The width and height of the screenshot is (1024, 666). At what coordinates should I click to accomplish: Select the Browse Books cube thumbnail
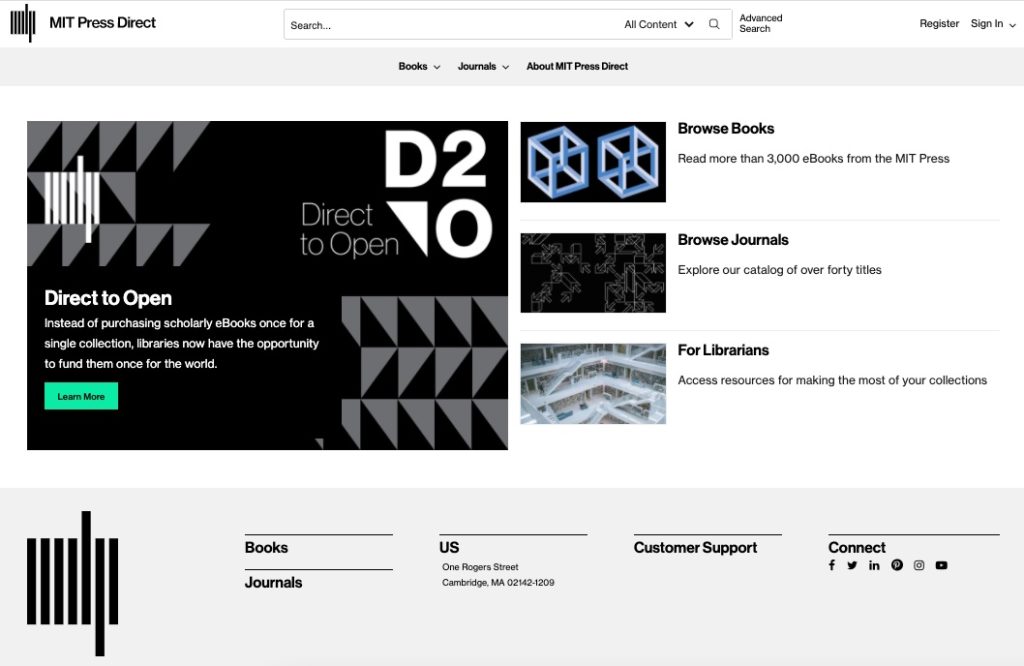click(593, 162)
